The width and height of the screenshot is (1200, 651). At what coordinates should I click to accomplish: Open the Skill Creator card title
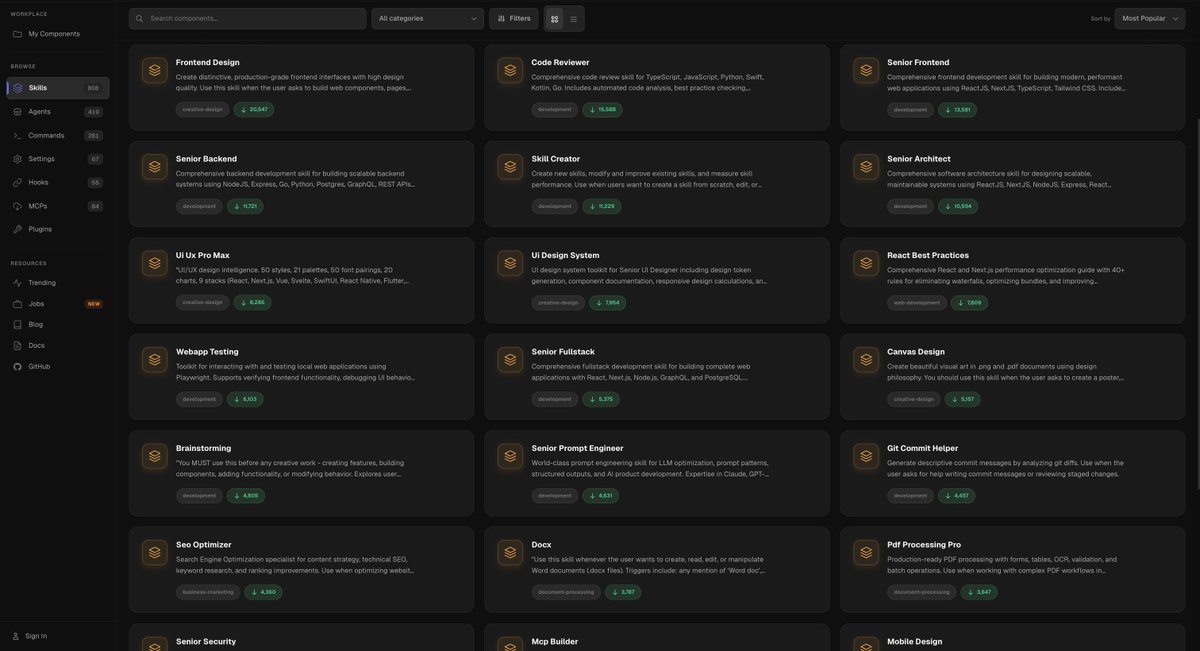click(556, 159)
